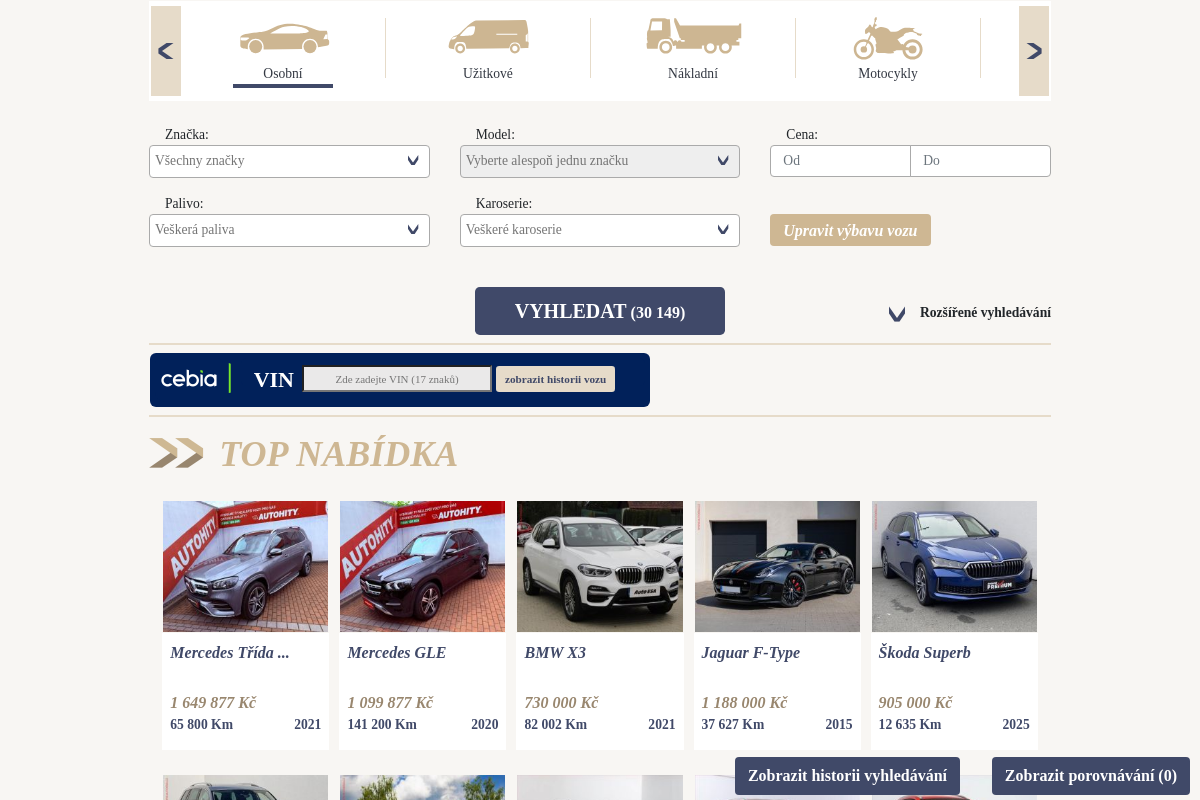Open the Škoda Superb car photo

tap(954, 566)
